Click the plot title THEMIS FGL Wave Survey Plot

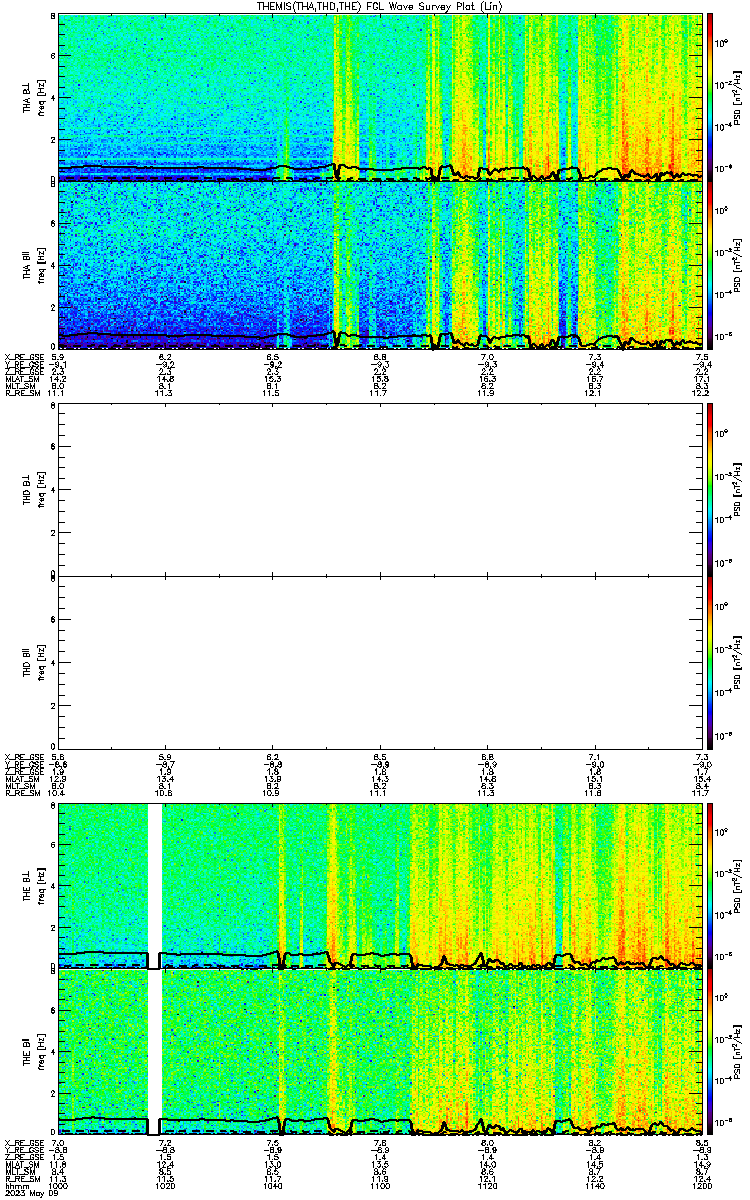click(x=381, y=6)
